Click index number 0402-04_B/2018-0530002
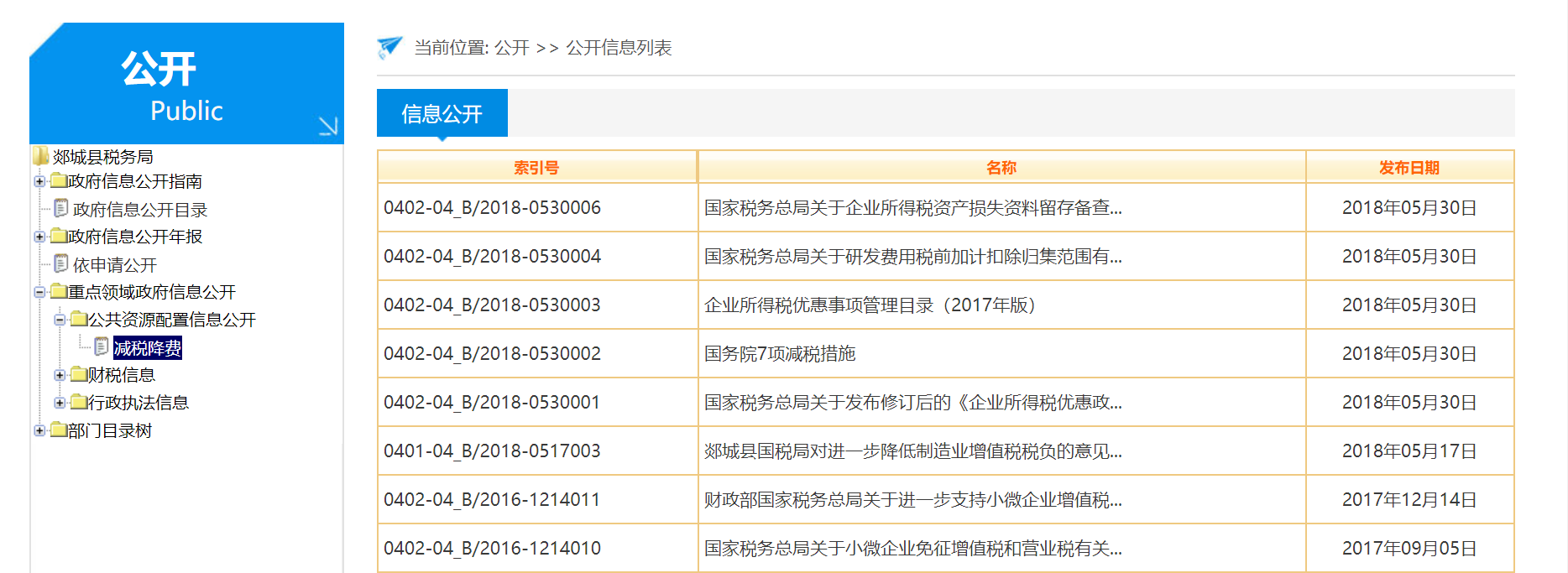Viewport: 1568px width, 573px height. point(492,353)
